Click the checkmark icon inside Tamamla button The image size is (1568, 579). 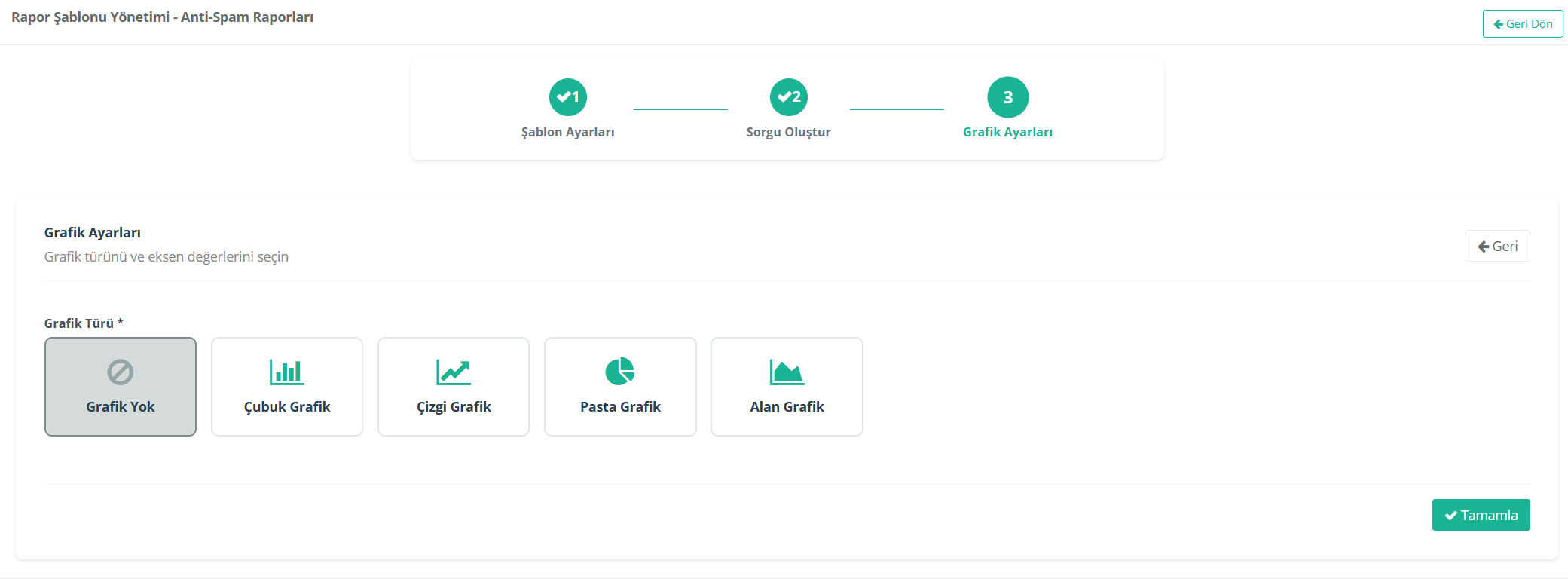click(x=1450, y=516)
